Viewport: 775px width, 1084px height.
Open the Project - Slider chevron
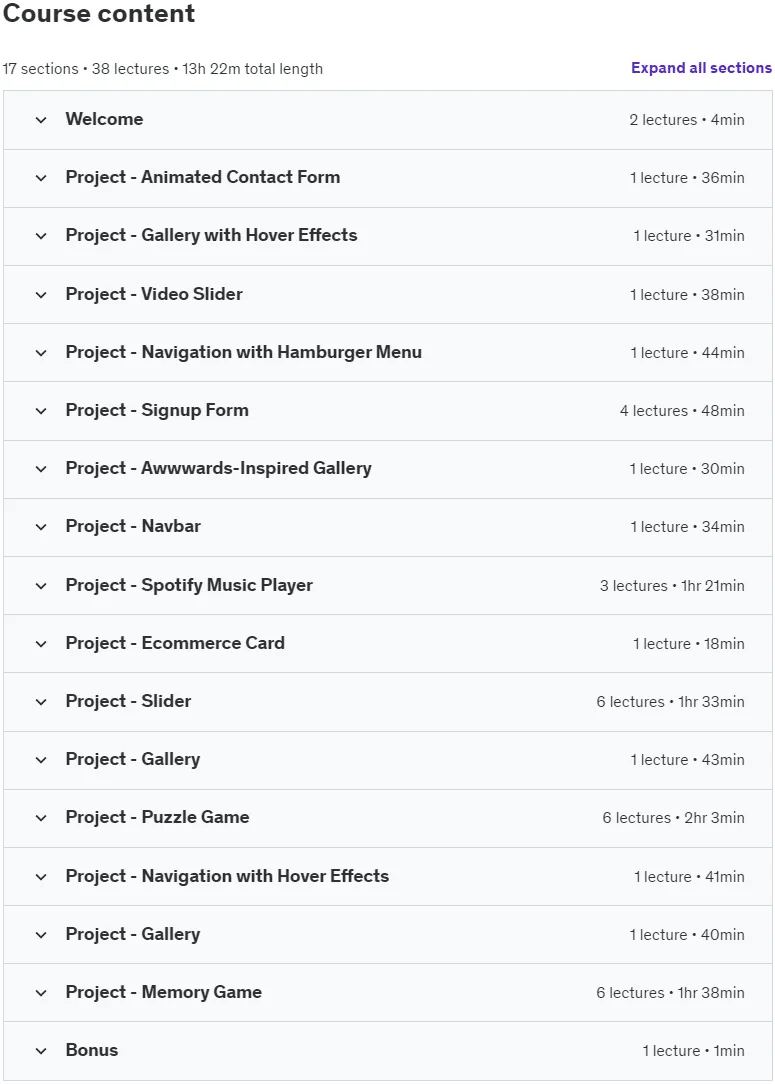tap(41, 702)
